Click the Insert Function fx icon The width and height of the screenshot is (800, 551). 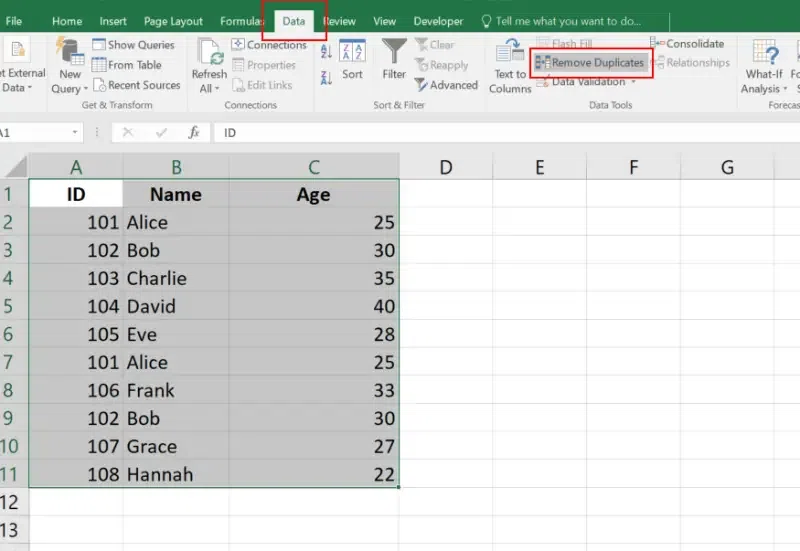pyautogui.click(x=194, y=132)
